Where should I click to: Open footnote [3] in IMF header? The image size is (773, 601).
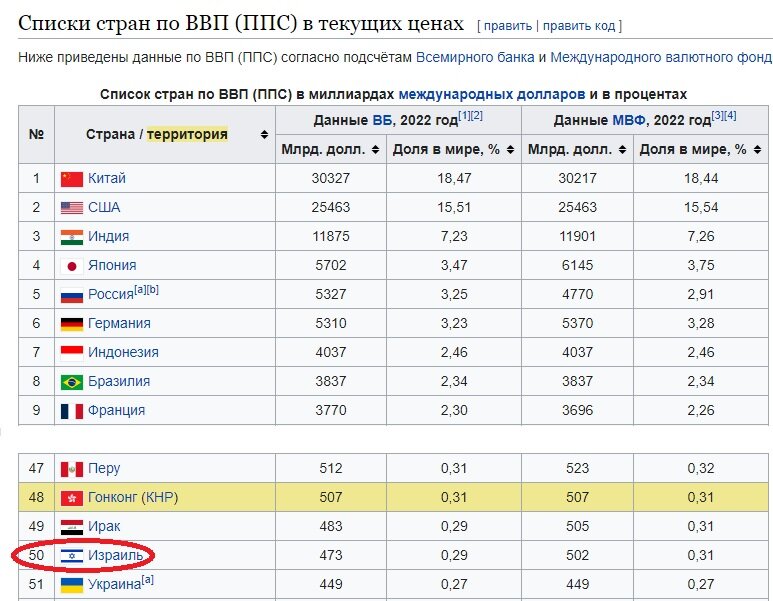[x=717, y=116]
